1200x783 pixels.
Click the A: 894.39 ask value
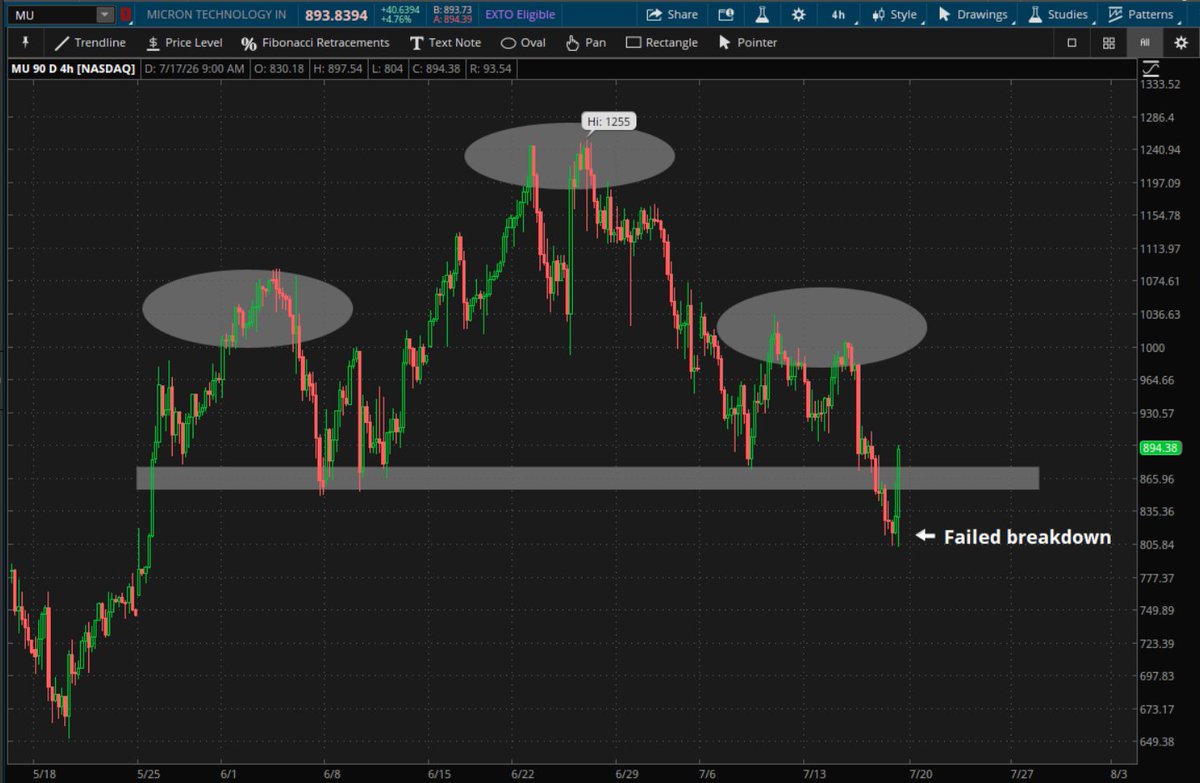point(453,20)
